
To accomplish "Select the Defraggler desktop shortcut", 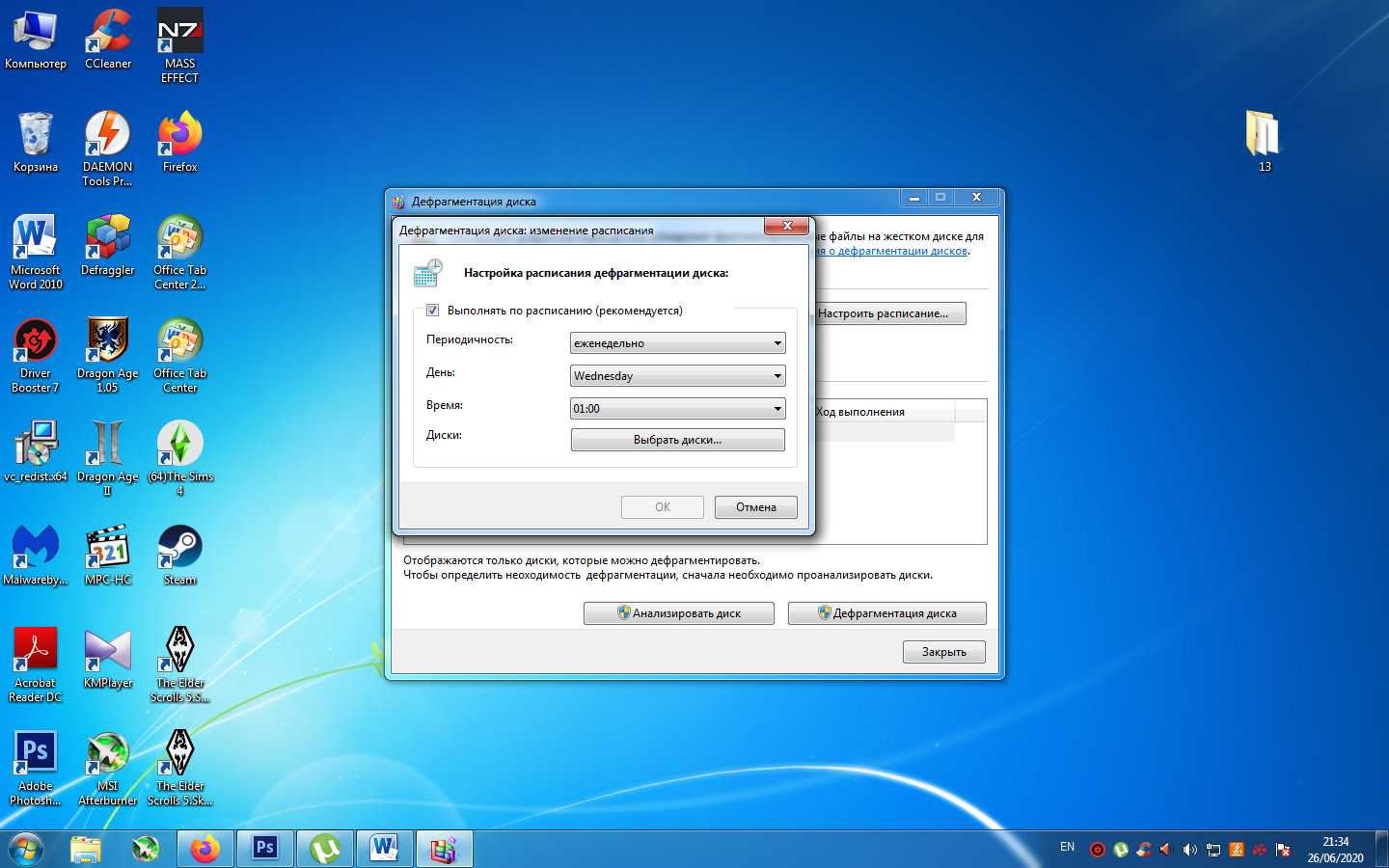I will click(x=108, y=246).
